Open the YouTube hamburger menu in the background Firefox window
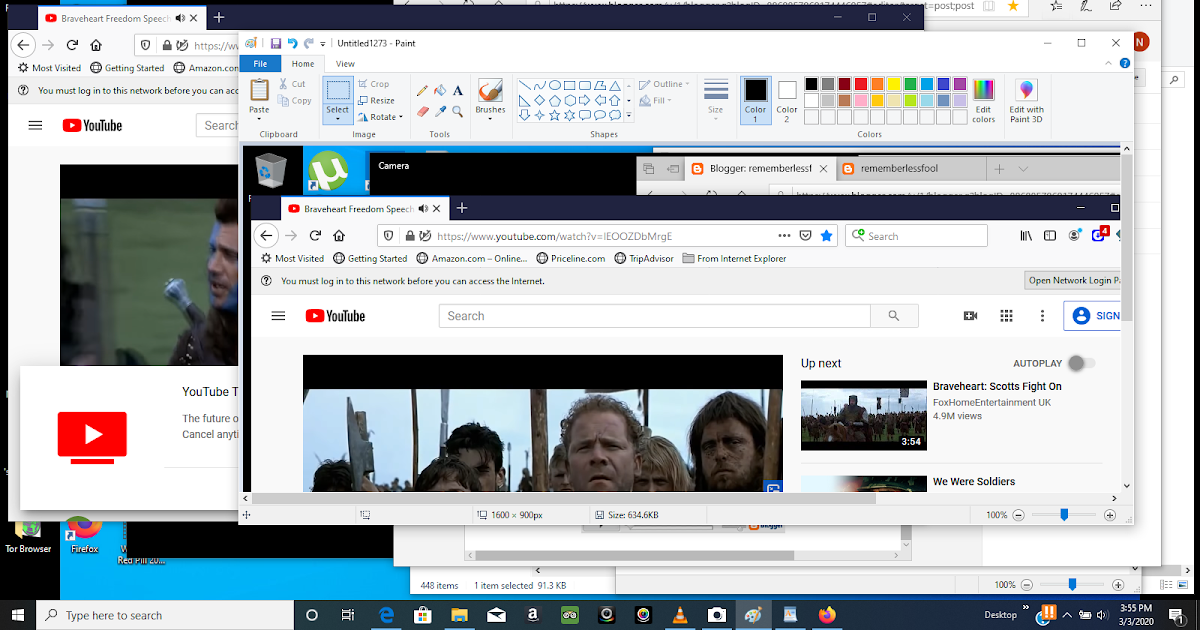Viewport: 1200px width, 630px height. [x=36, y=125]
